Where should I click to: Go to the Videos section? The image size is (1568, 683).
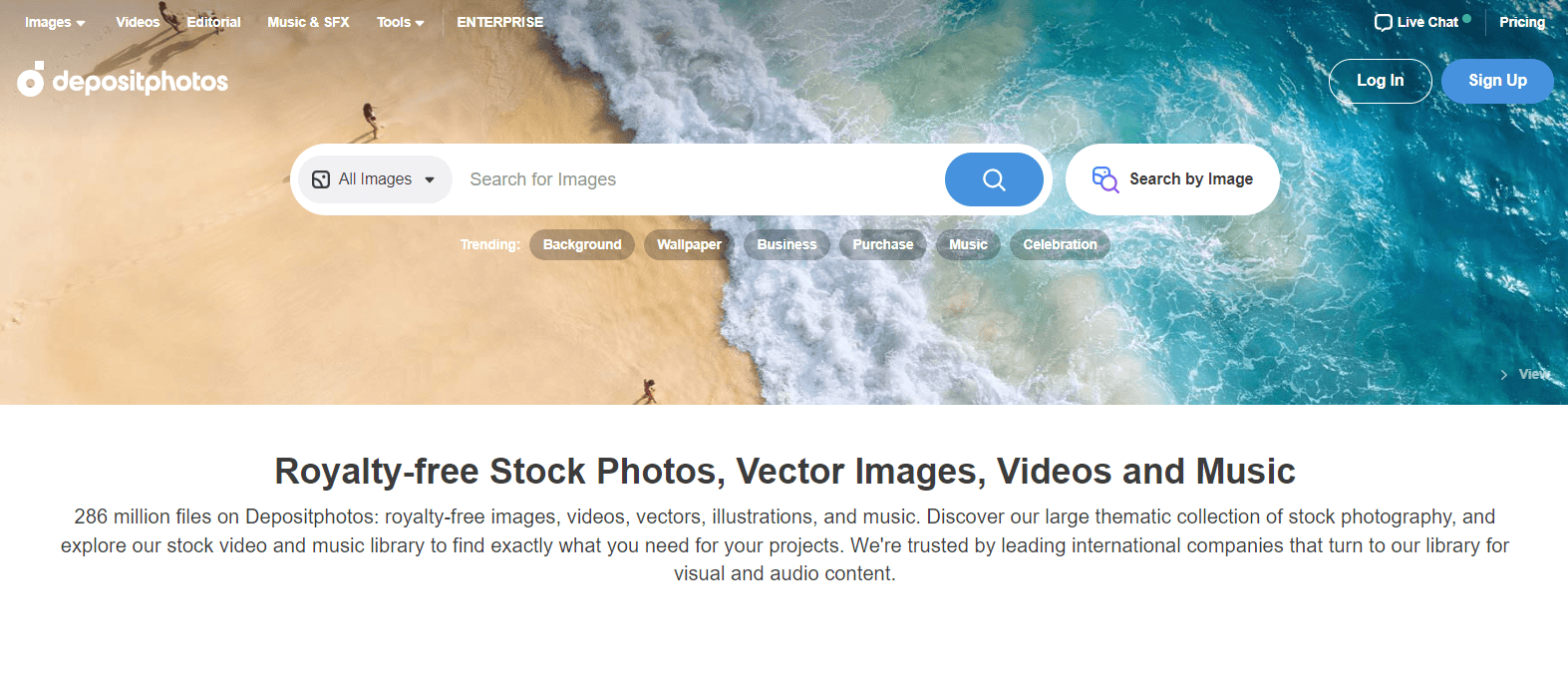pyautogui.click(x=138, y=22)
